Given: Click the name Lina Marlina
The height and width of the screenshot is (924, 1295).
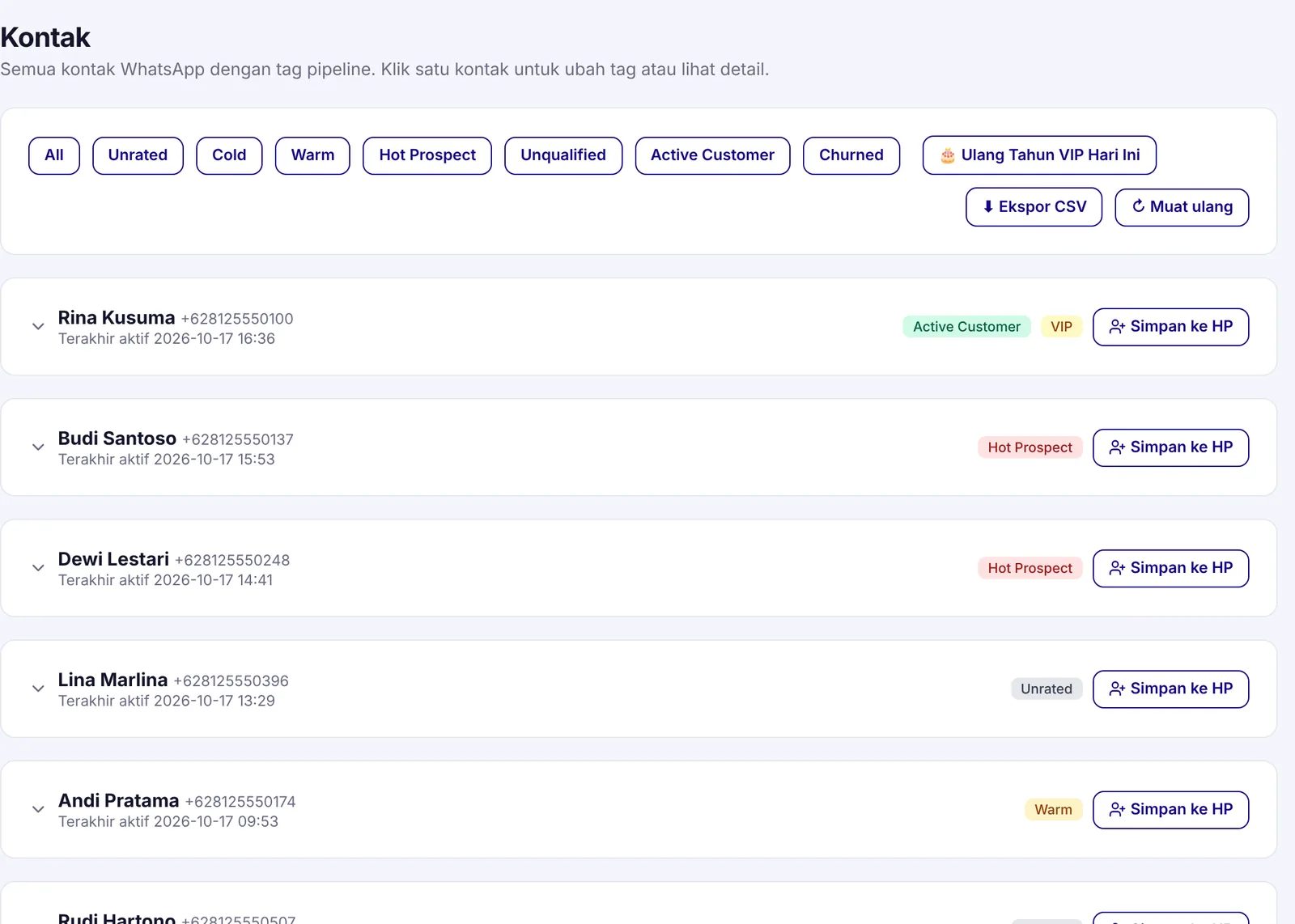Looking at the screenshot, I should click(113, 680).
